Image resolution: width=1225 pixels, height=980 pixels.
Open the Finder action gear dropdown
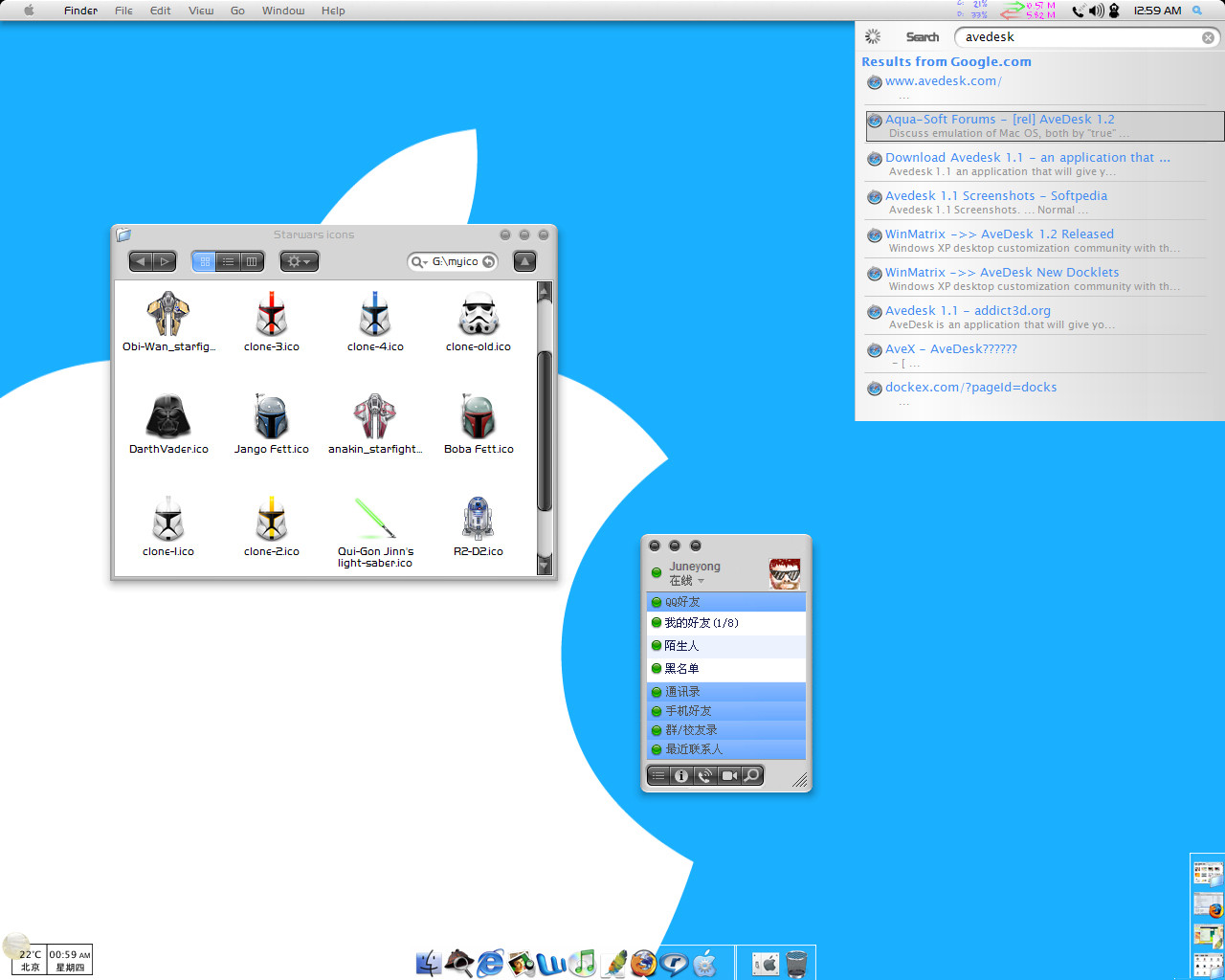coord(299,261)
